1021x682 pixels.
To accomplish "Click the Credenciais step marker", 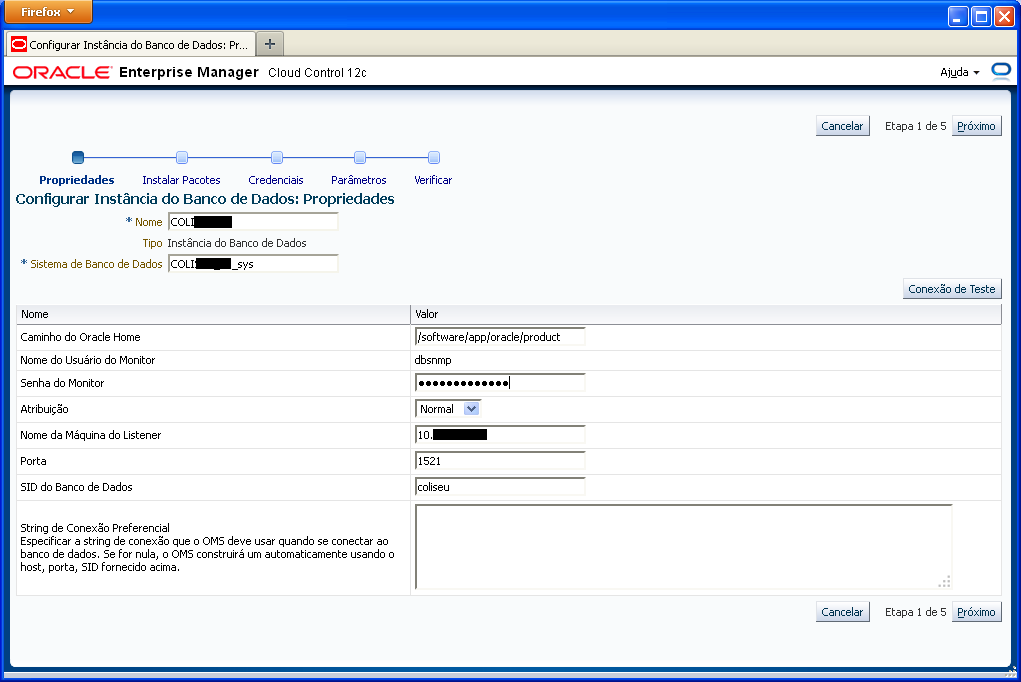I will coord(277,157).
